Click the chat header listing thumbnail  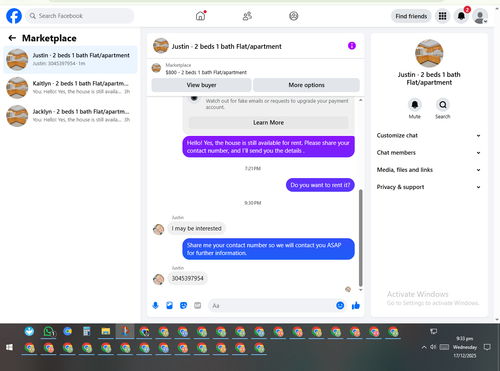(161, 46)
